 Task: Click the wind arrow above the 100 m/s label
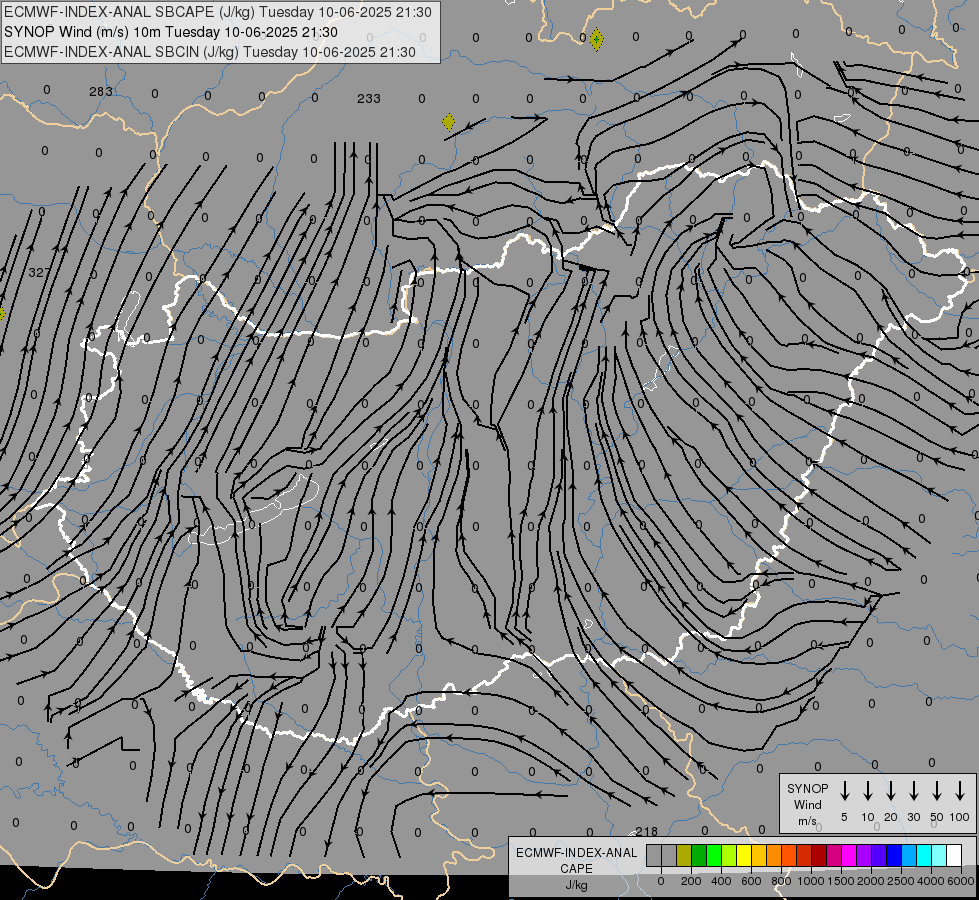(x=960, y=791)
